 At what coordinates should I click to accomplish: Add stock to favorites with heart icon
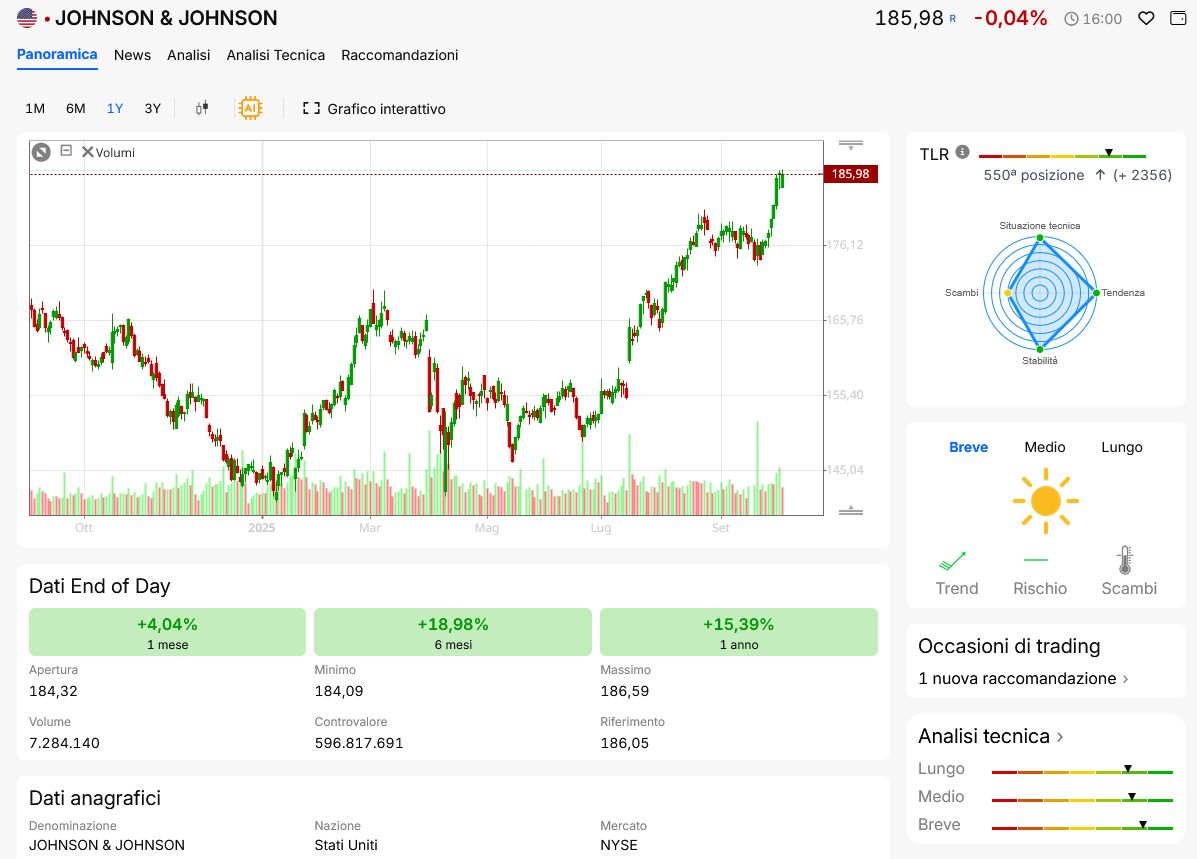coord(1147,18)
